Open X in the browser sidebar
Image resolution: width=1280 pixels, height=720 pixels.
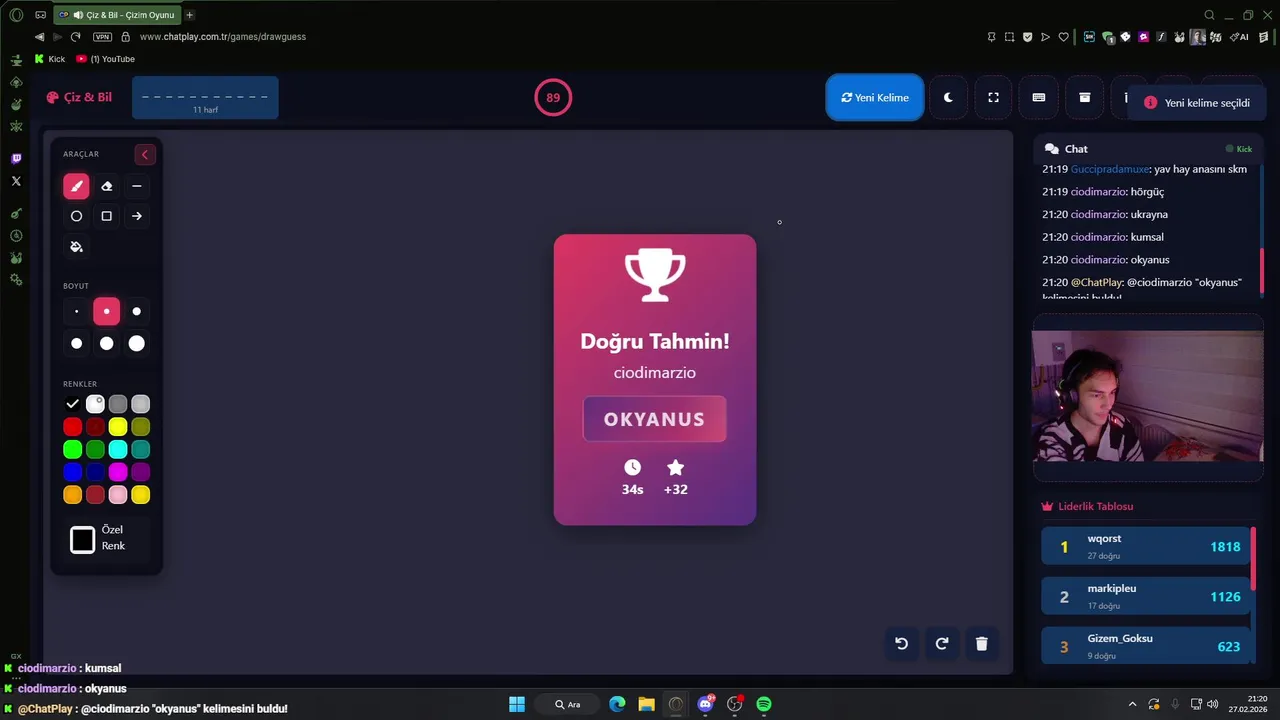coord(16,181)
